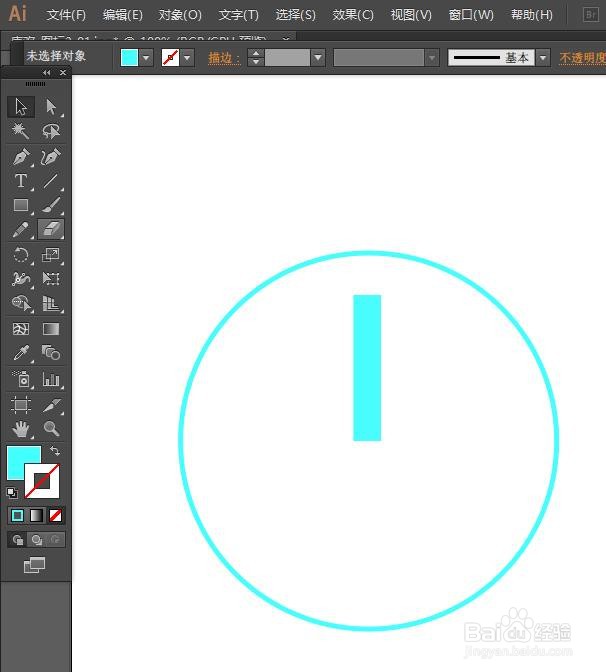This screenshot has width=606, height=672.
Task: Click the 不透明度 opacity link
Action: point(582,58)
